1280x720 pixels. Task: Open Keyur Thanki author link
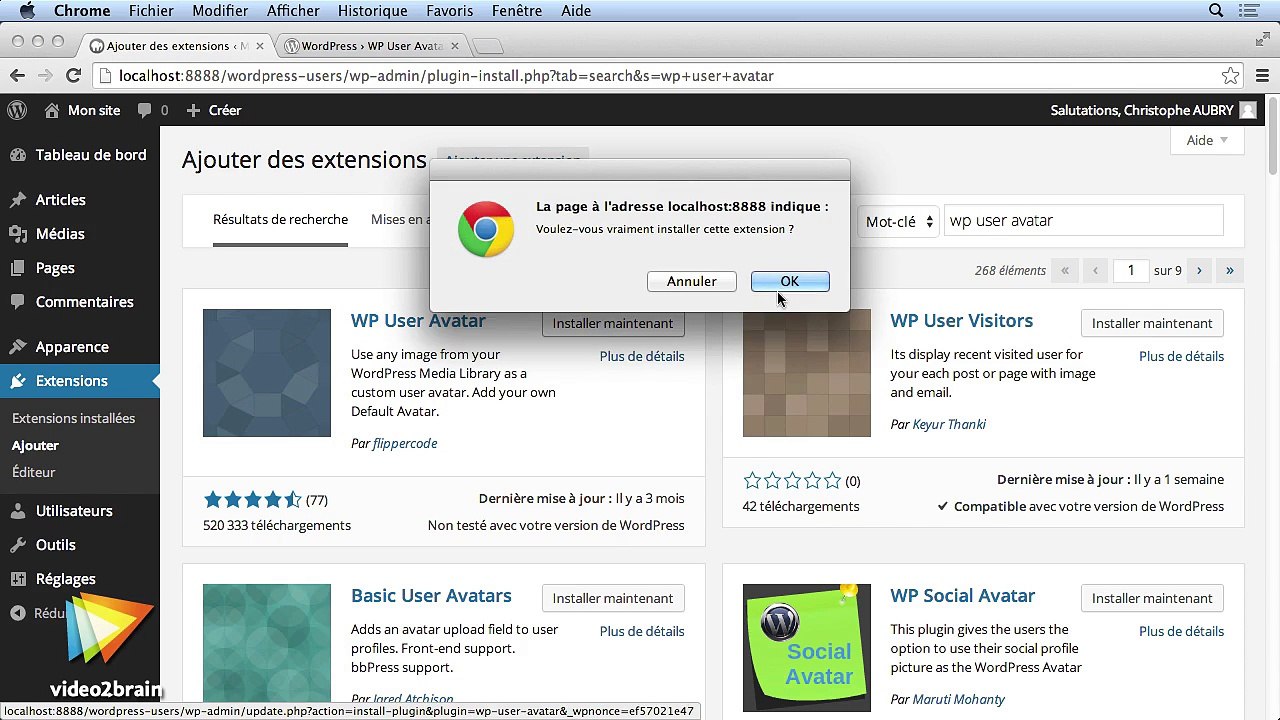[949, 424]
